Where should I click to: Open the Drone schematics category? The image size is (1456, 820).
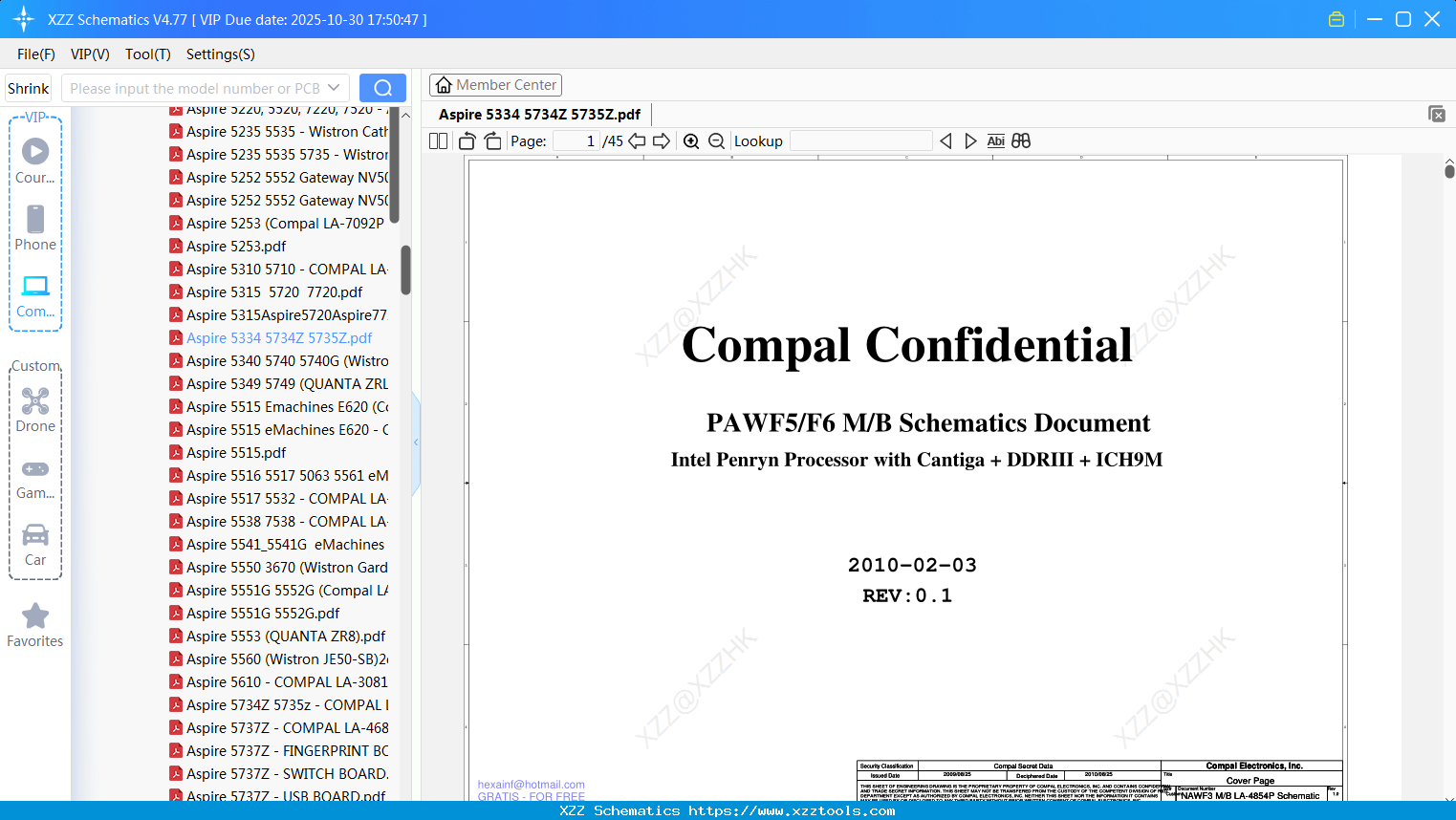(35, 409)
